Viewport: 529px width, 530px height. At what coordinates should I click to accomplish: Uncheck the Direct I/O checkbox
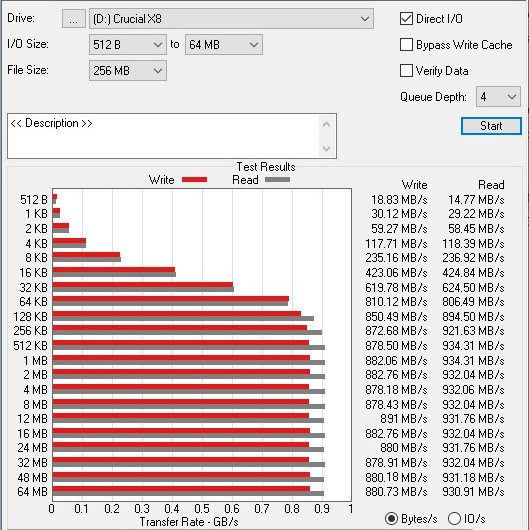[406, 19]
